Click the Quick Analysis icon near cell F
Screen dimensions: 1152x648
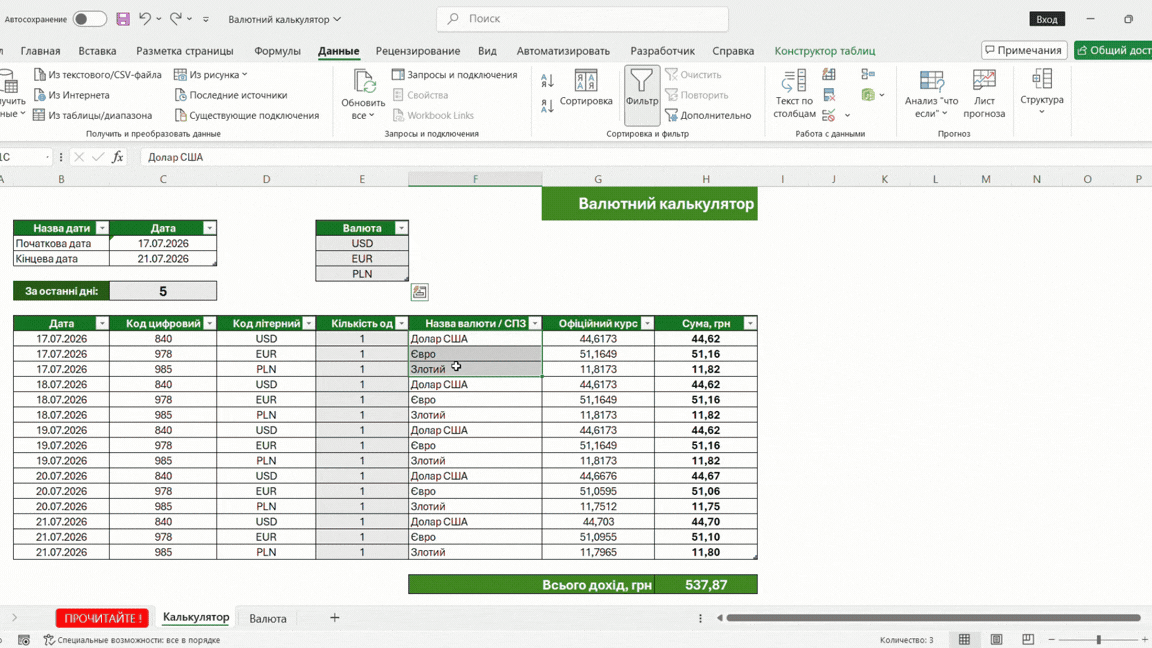[420, 292]
